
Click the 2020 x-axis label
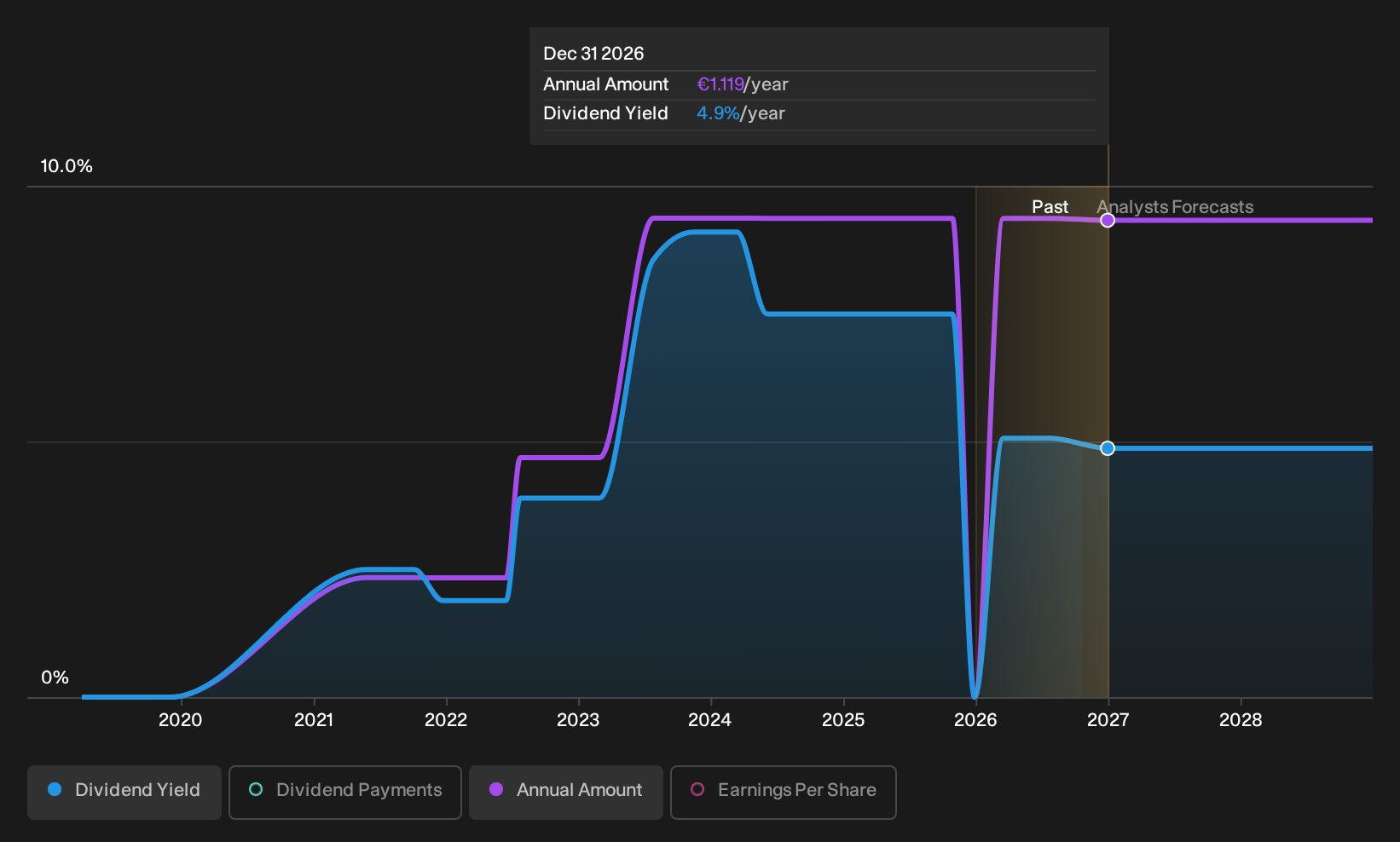(x=181, y=720)
